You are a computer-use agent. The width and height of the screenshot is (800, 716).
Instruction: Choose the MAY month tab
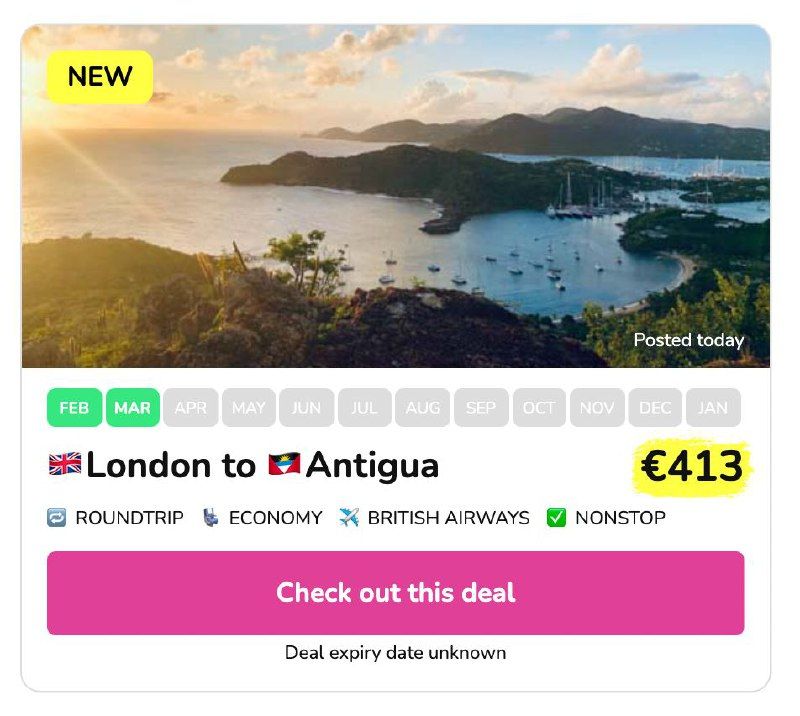tap(249, 407)
